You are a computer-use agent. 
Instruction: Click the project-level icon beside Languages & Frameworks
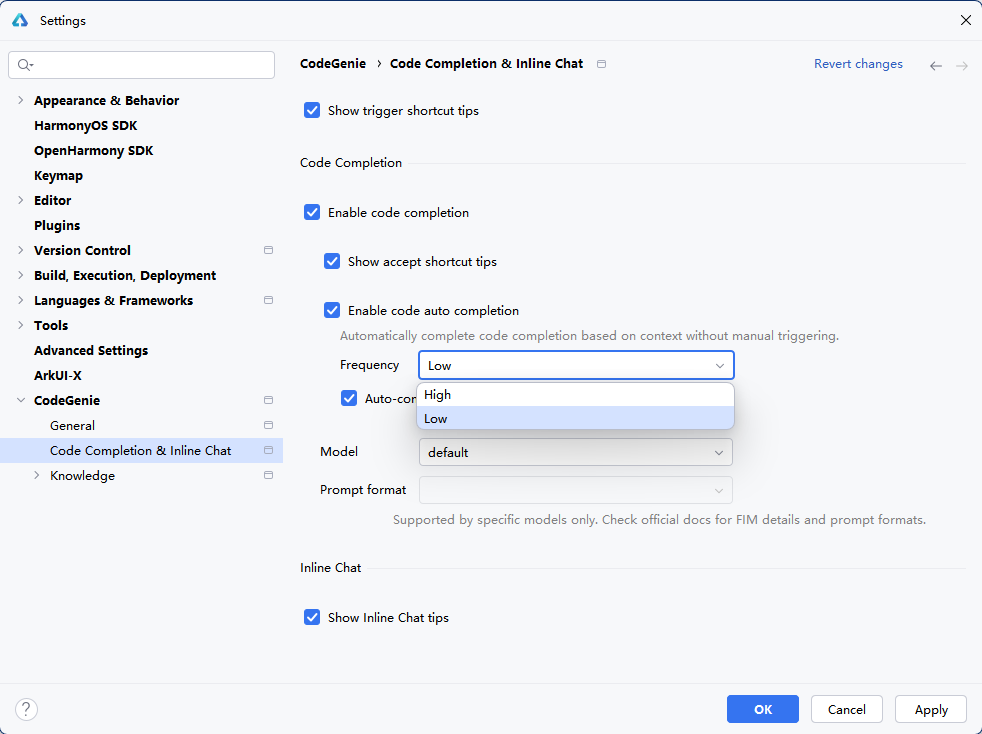pos(268,300)
